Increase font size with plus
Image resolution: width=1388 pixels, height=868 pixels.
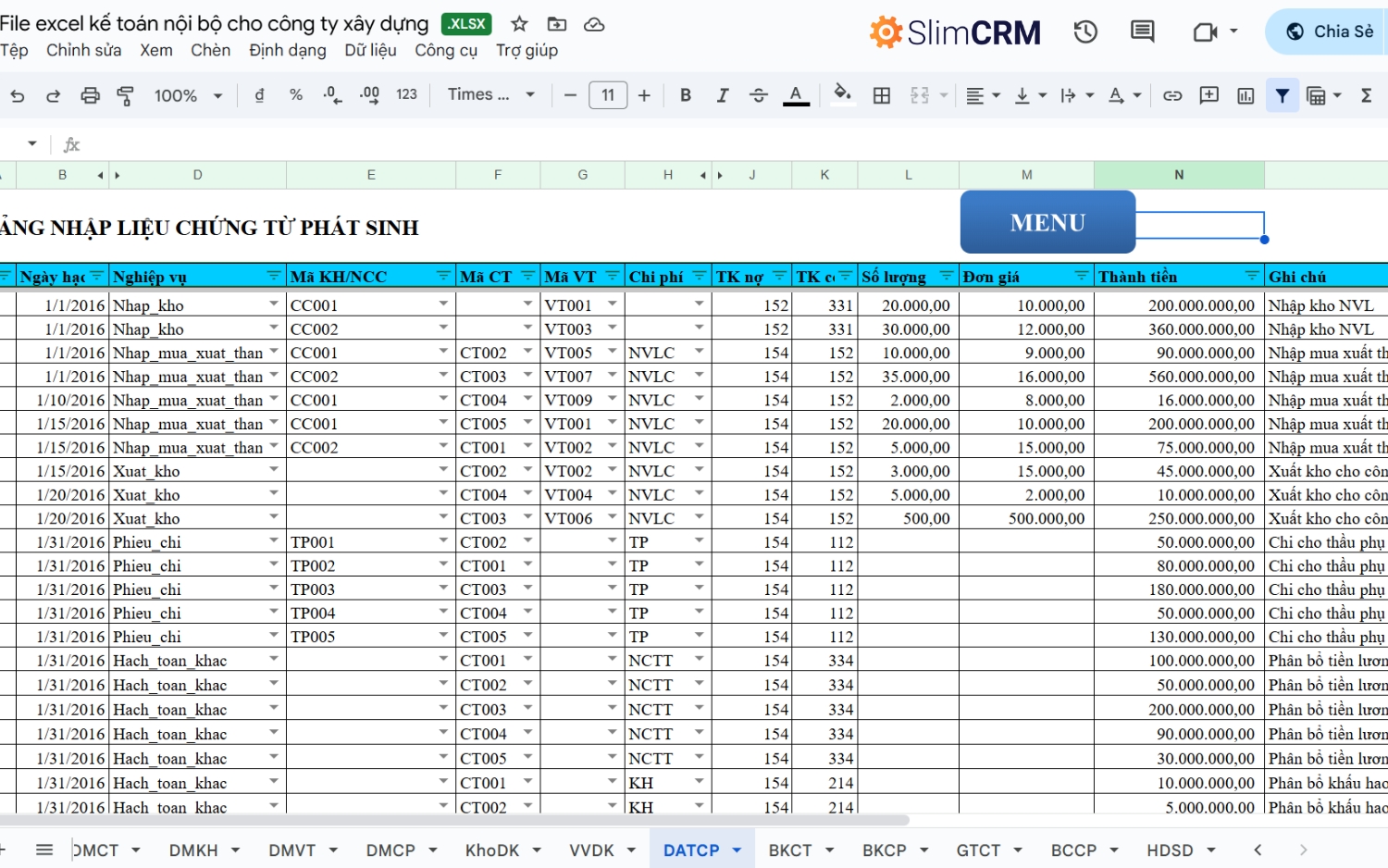click(x=644, y=94)
